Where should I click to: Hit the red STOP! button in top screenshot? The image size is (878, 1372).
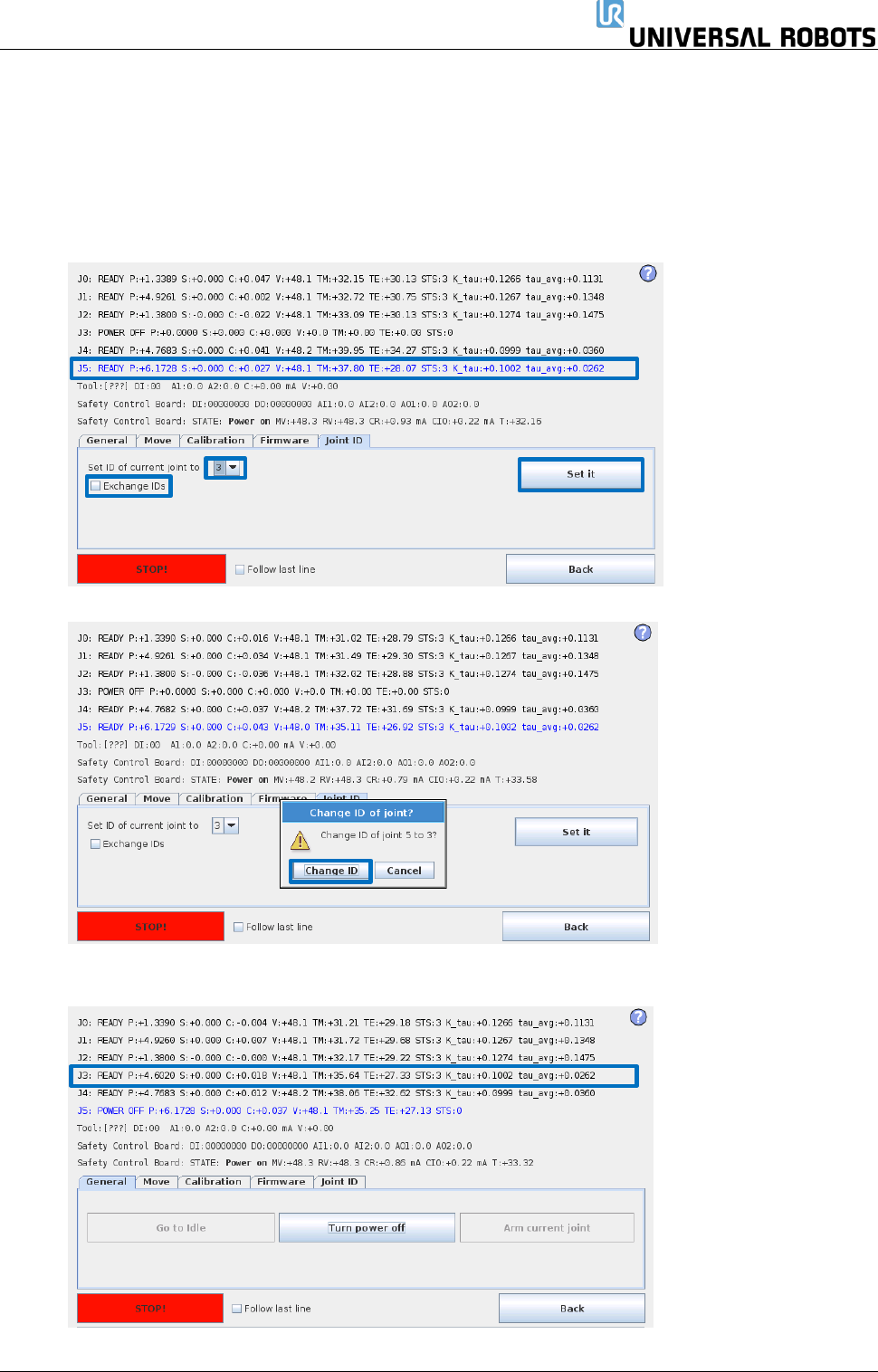[x=151, y=569]
